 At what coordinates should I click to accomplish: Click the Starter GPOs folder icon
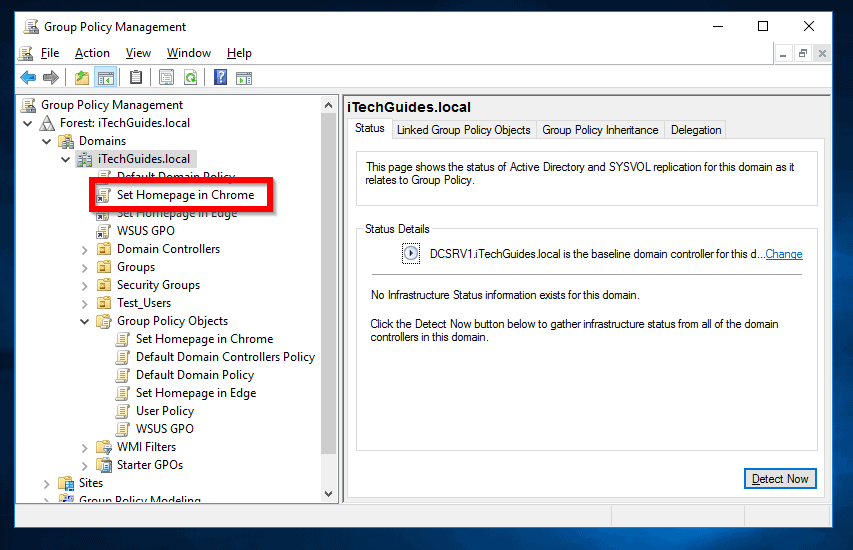coord(103,465)
